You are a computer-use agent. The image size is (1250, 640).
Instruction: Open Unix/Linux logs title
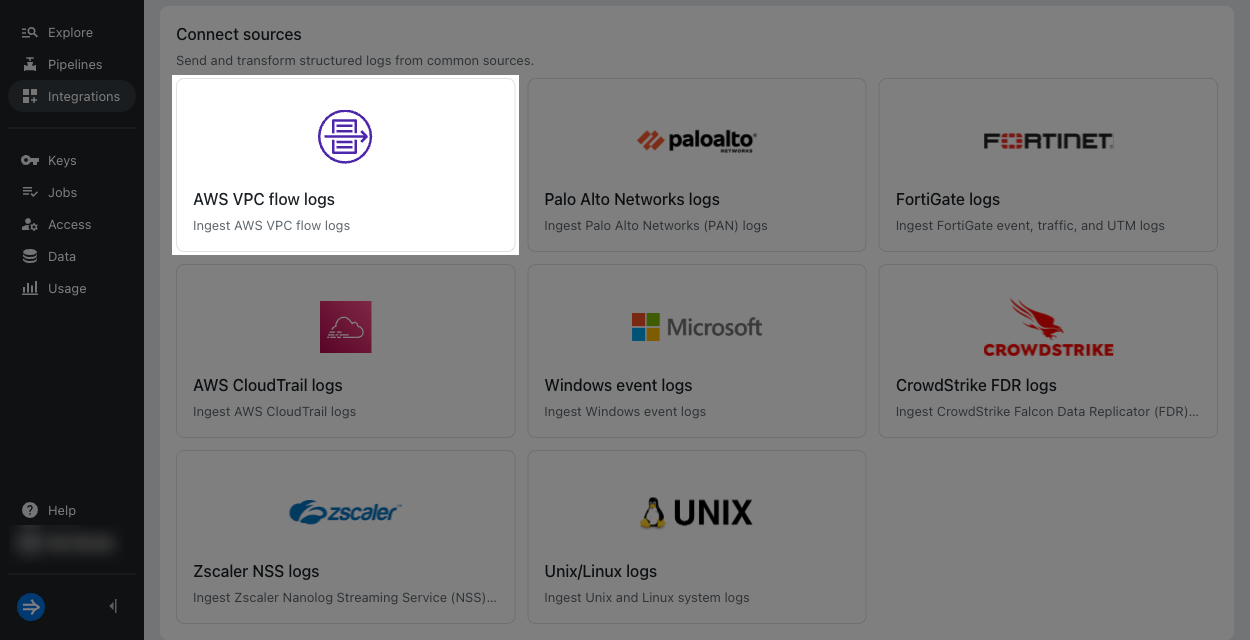601,571
